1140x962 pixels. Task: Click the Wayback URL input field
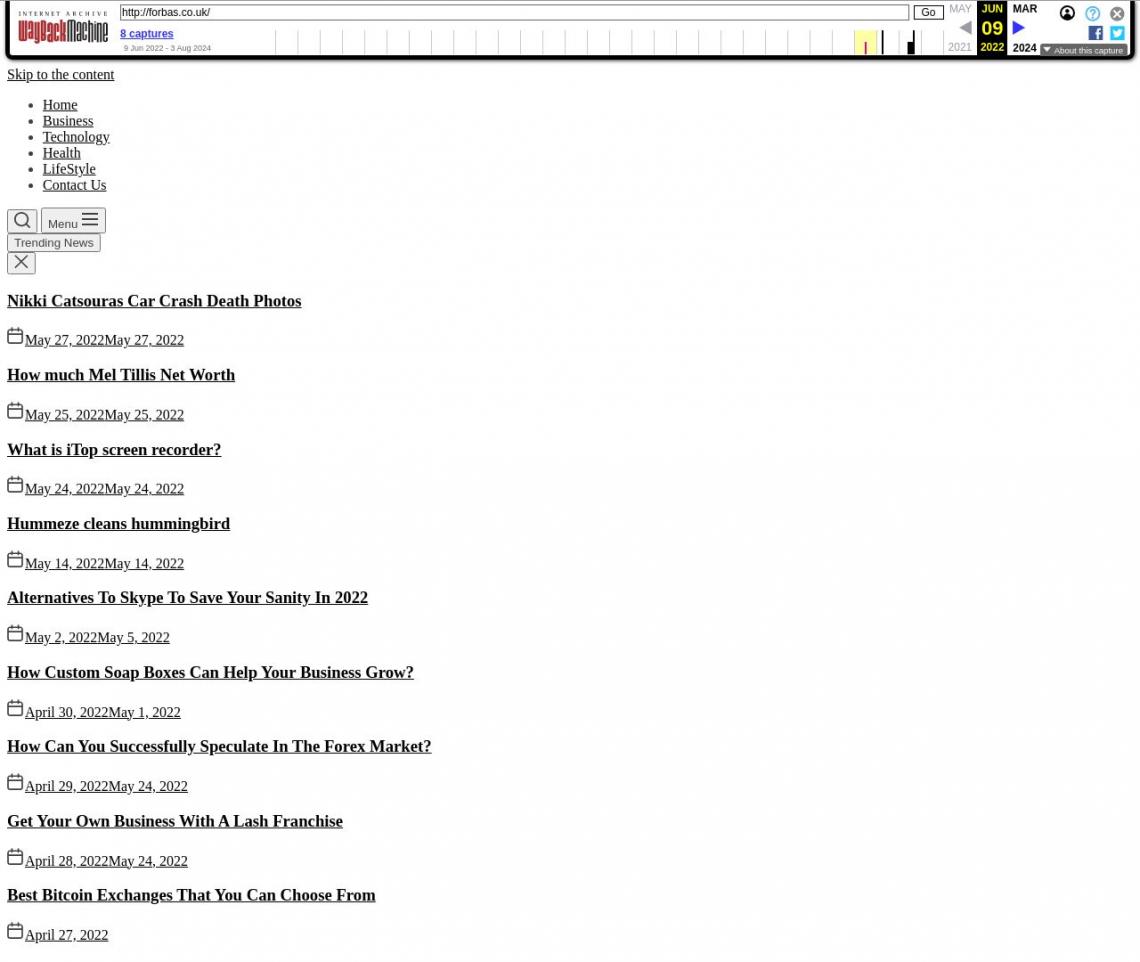click(x=514, y=12)
